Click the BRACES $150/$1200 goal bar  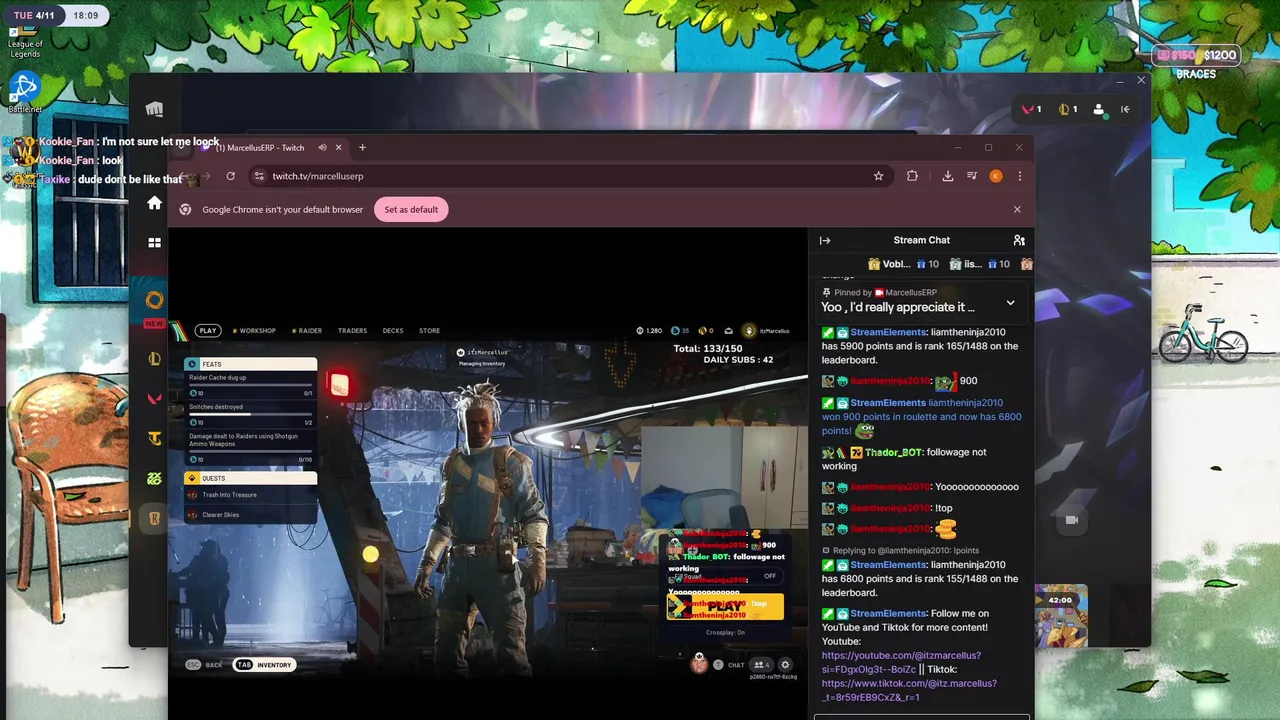(x=1196, y=56)
